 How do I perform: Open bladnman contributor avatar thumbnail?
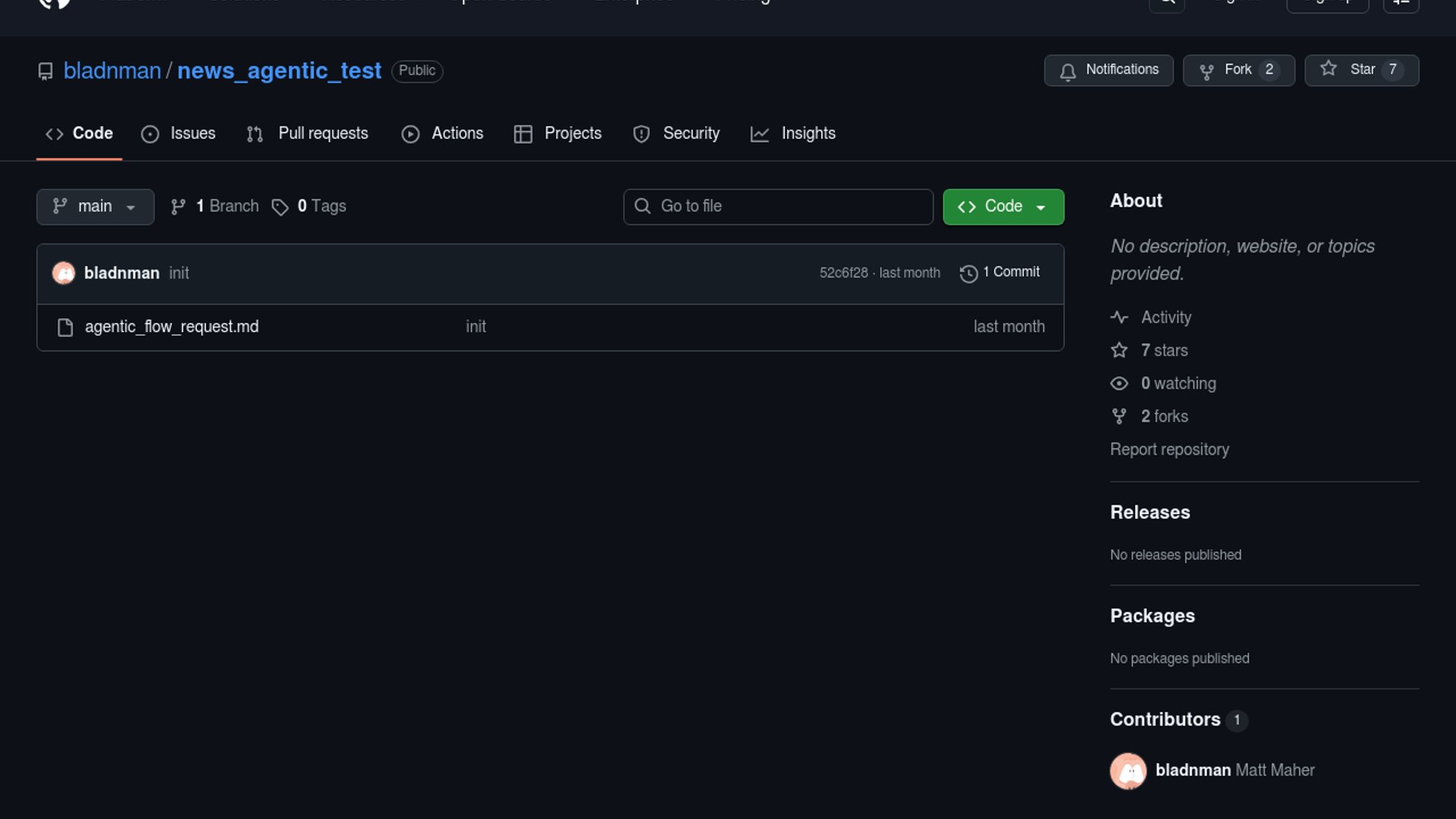coord(1128,771)
